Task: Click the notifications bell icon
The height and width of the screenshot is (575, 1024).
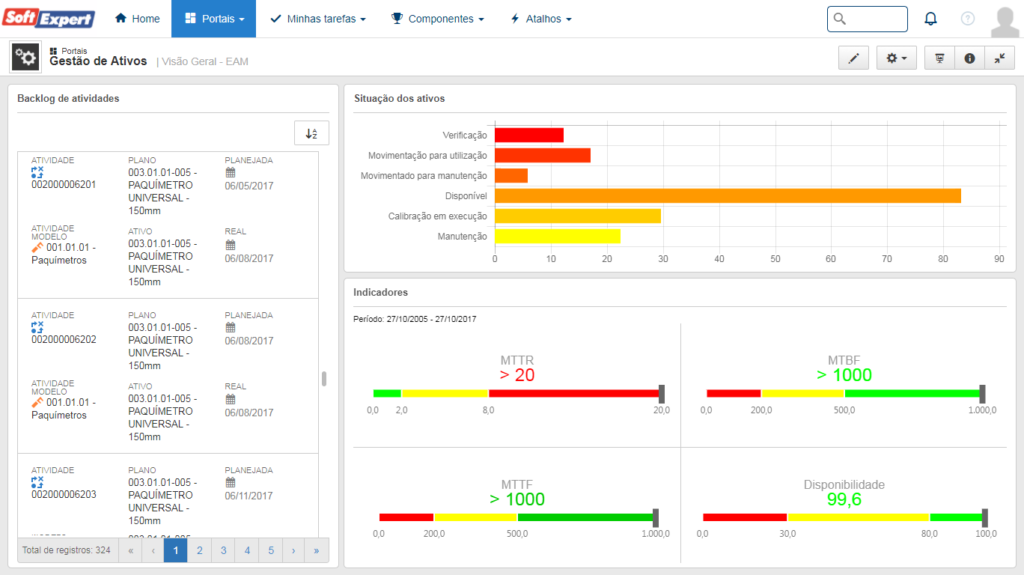Action: coord(931,19)
